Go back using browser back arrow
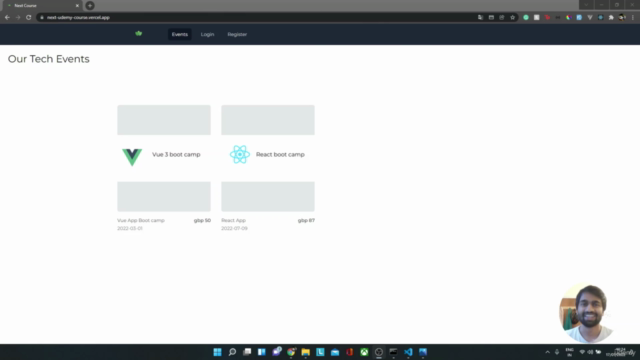 (x=7, y=18)
